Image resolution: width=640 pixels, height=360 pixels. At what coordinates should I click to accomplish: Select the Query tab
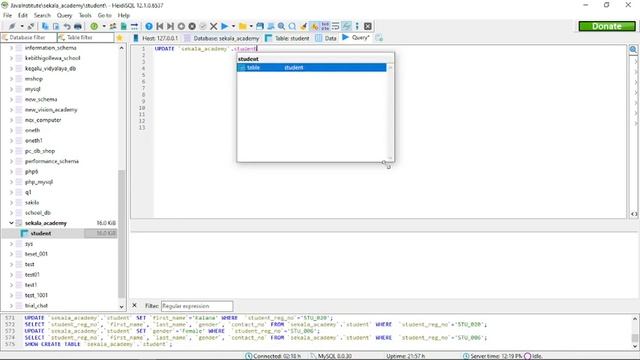[x=356, y=38]
